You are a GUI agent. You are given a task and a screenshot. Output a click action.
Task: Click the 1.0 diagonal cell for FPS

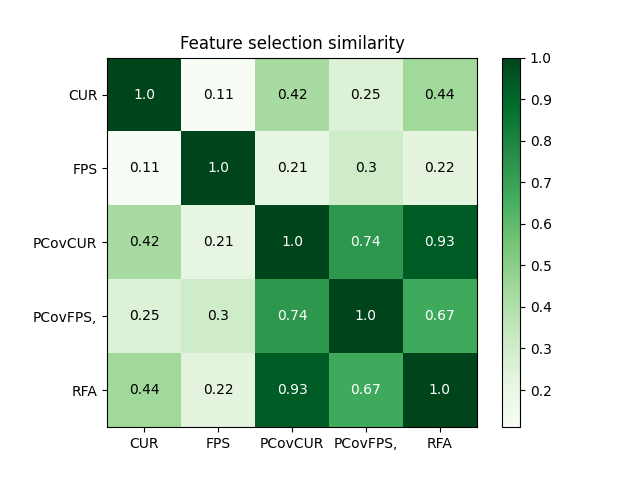(218, 169)
